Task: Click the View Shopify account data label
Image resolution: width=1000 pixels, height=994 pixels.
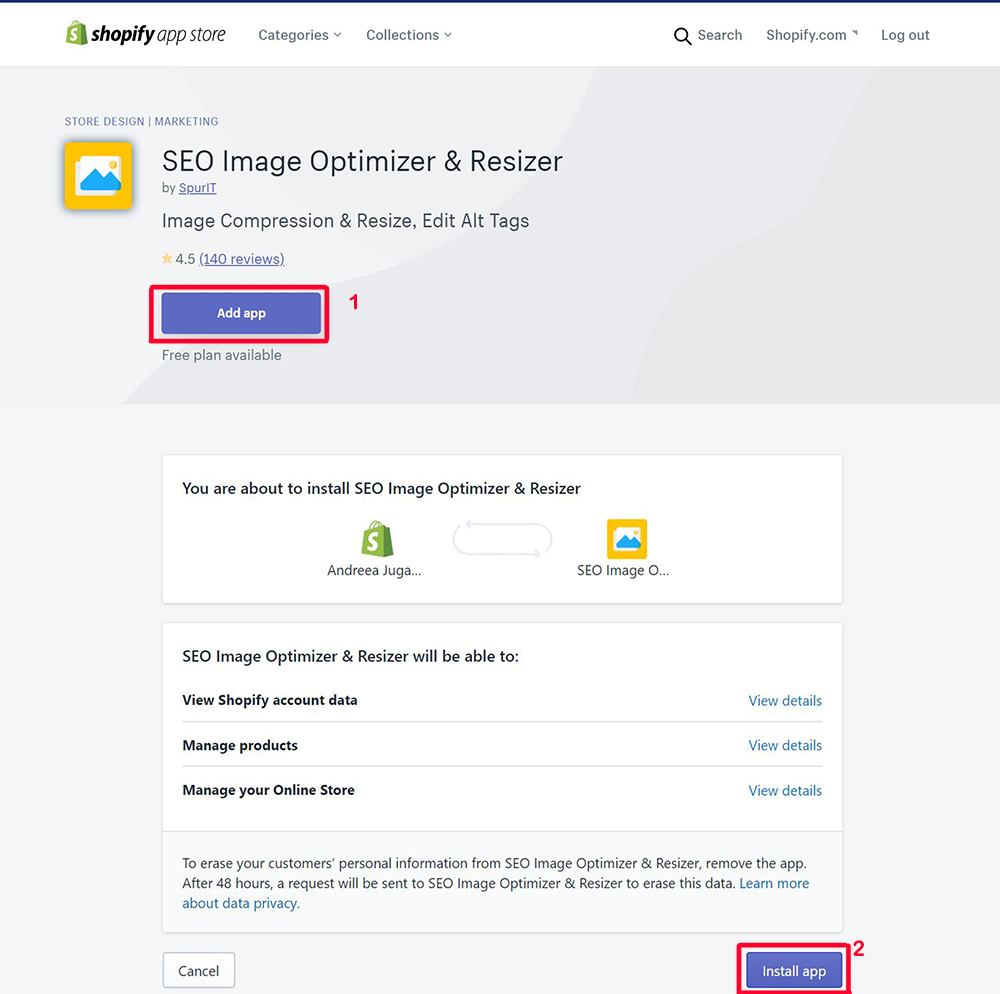Action: click(270, 700)
